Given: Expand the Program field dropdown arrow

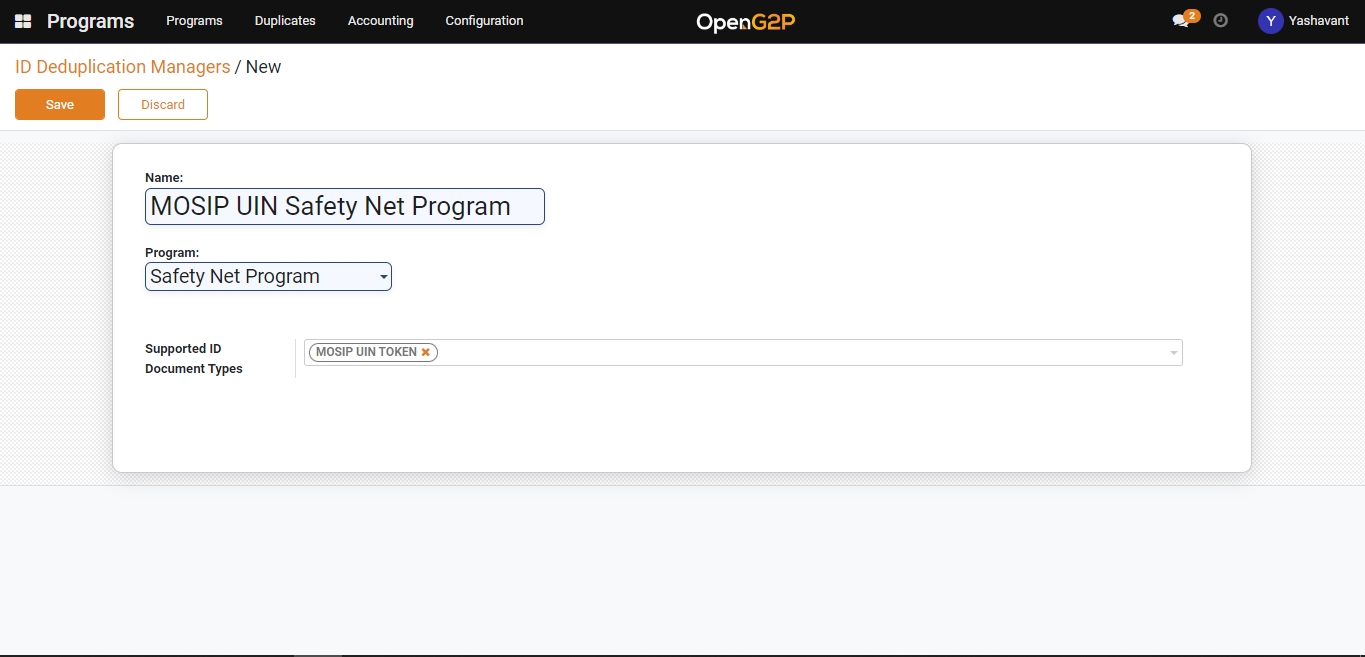Looking at the screenshot, I should coord(383,278).
